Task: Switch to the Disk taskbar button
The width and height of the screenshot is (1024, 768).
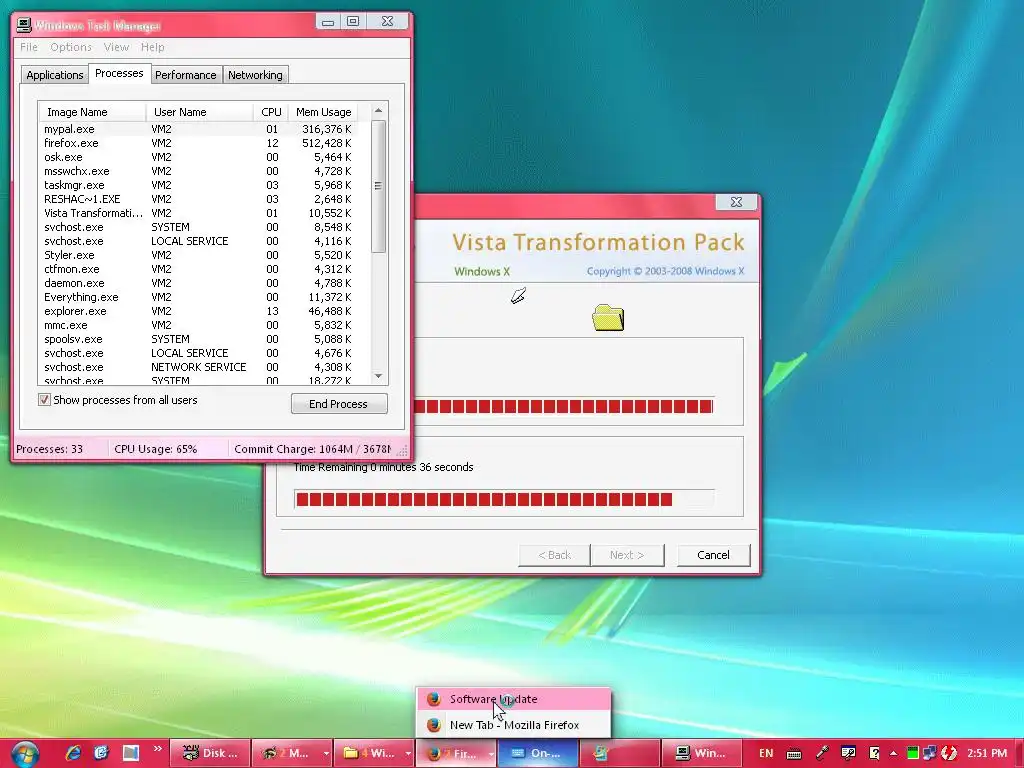Action: (x=210, y=753)
